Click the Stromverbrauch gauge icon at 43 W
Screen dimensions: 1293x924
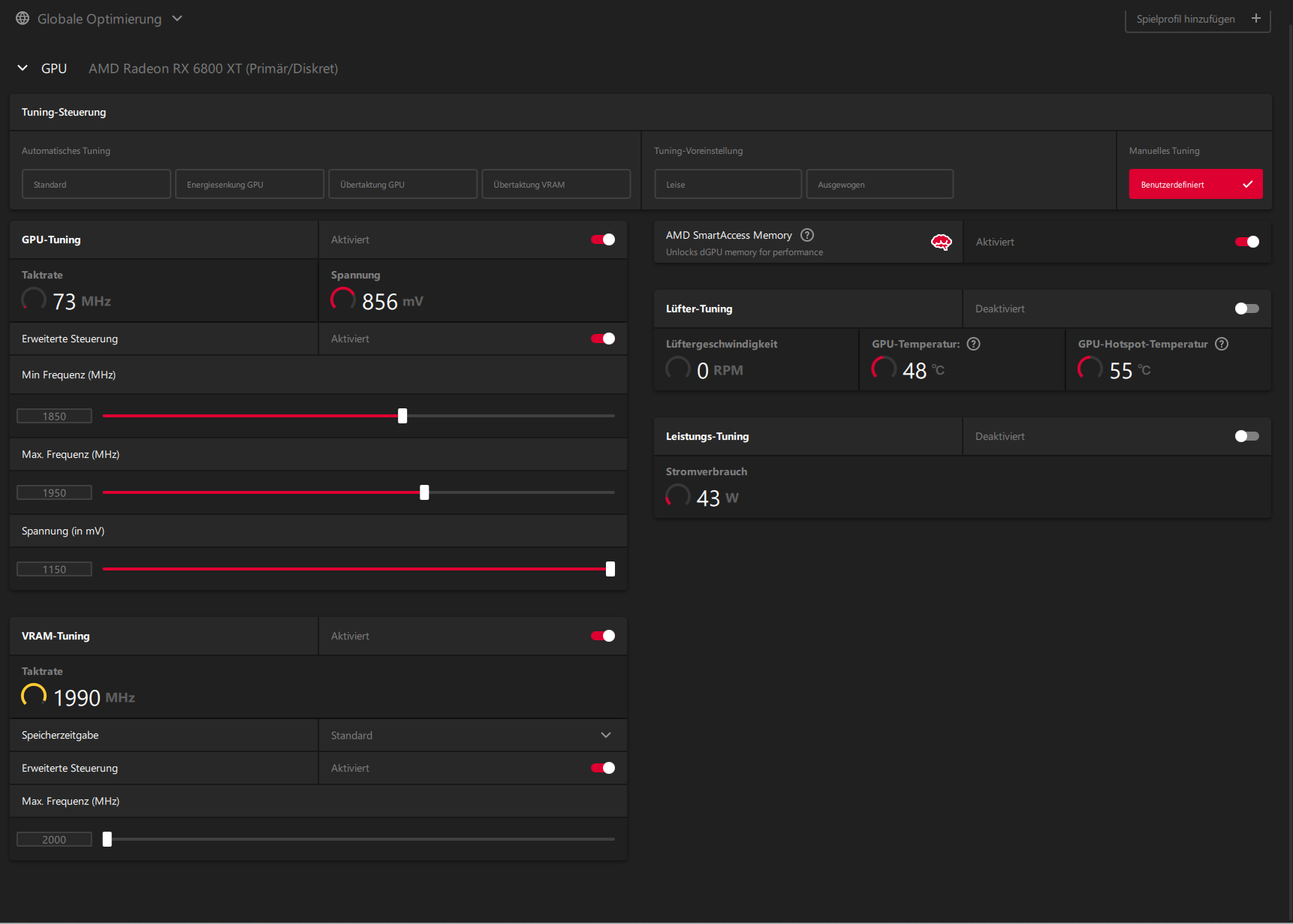pos(678,496)
